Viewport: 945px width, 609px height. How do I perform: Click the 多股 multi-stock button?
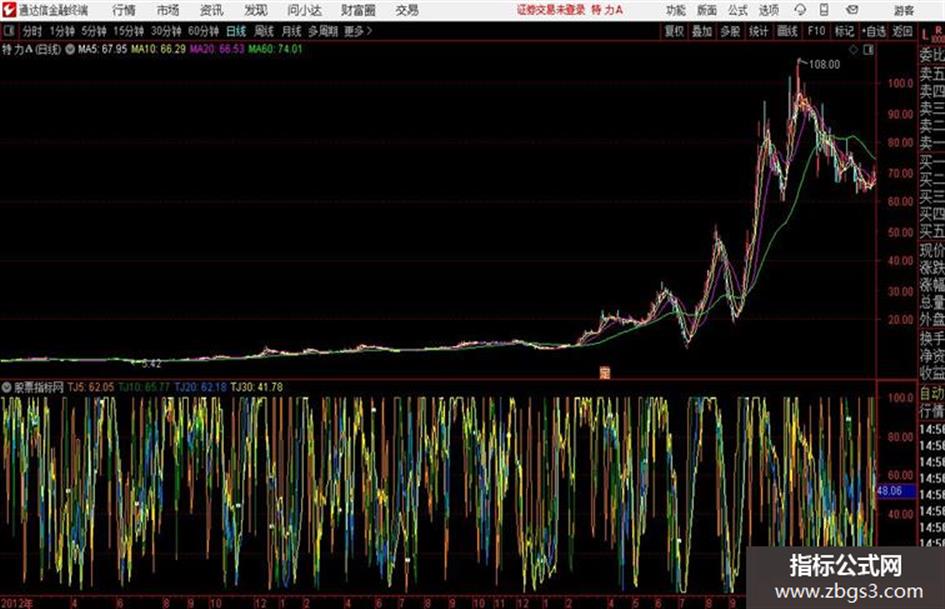pos(730,31)
